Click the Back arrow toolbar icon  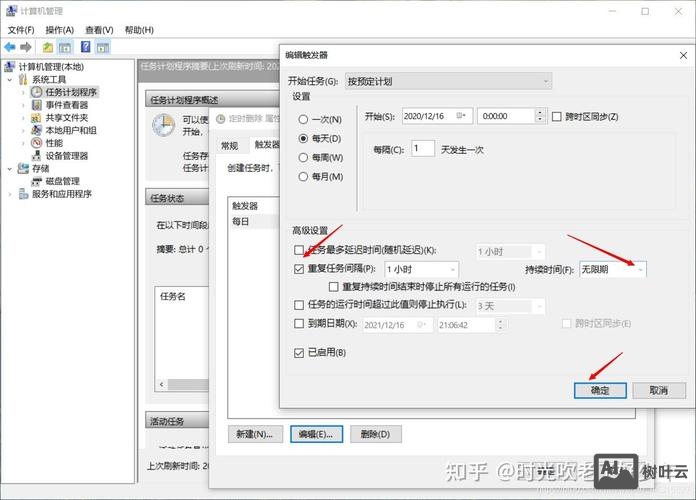10,47
